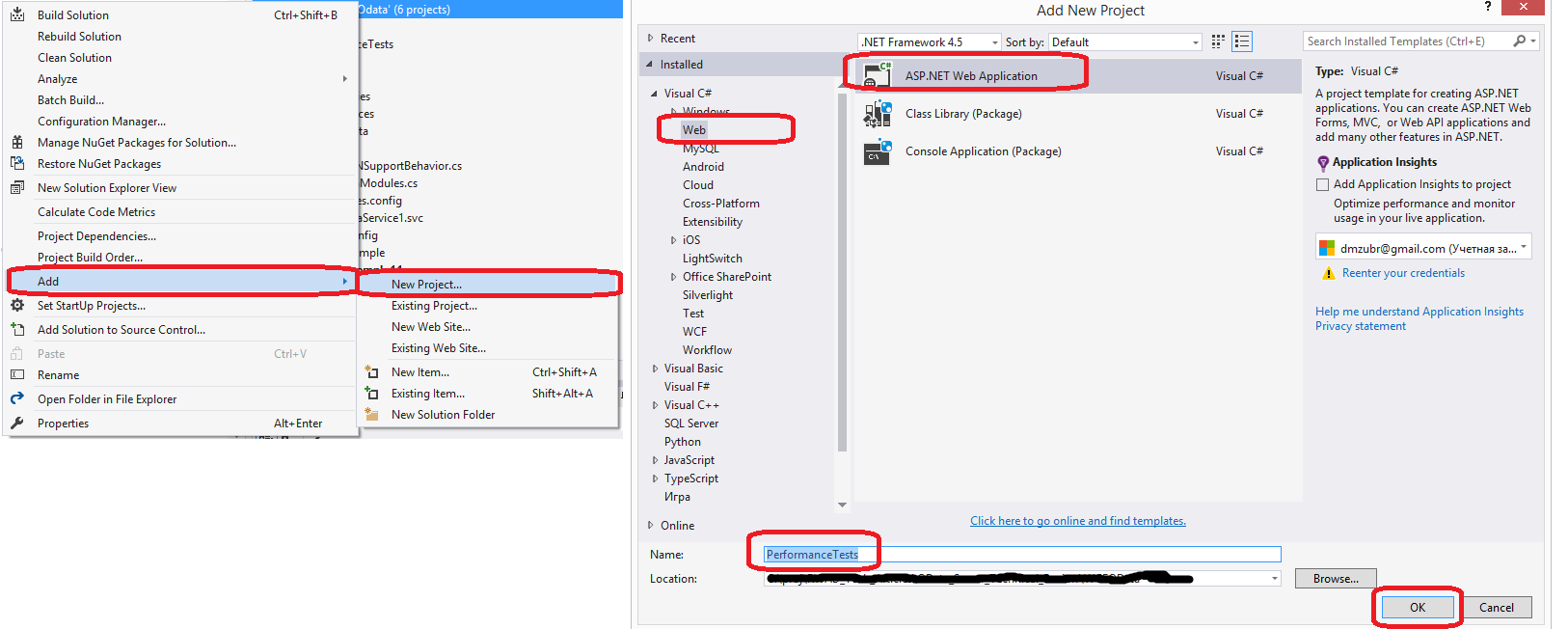Click the New Solution Folder icon
Viewport: 1568px width, 629px height.
[371, 414]
